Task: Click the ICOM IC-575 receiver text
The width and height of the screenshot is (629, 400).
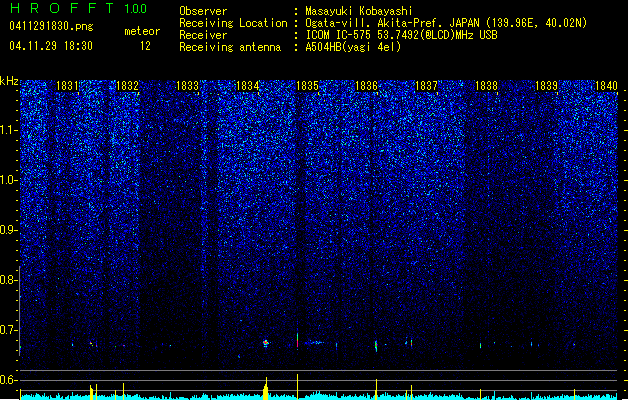Action: tap(401, 35)
